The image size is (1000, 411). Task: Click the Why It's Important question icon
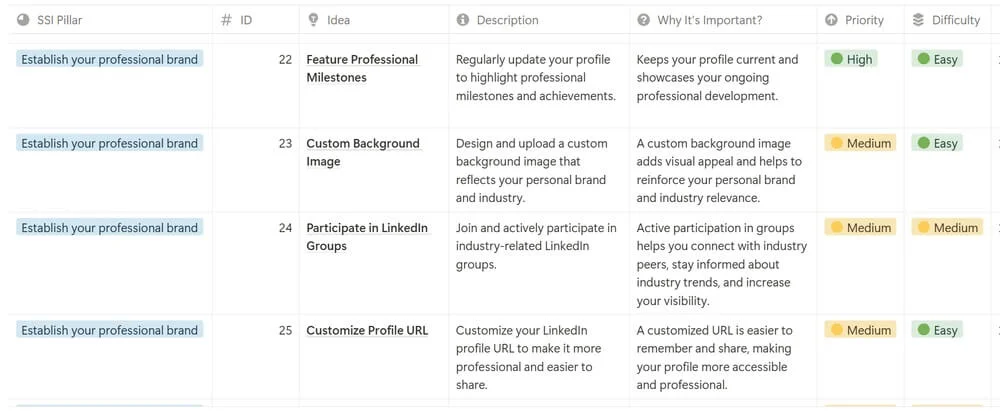(643, 20)
